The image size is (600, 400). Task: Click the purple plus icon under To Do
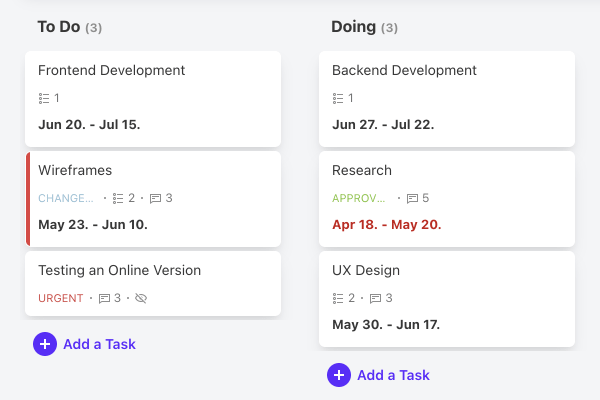tap(45, 344)
